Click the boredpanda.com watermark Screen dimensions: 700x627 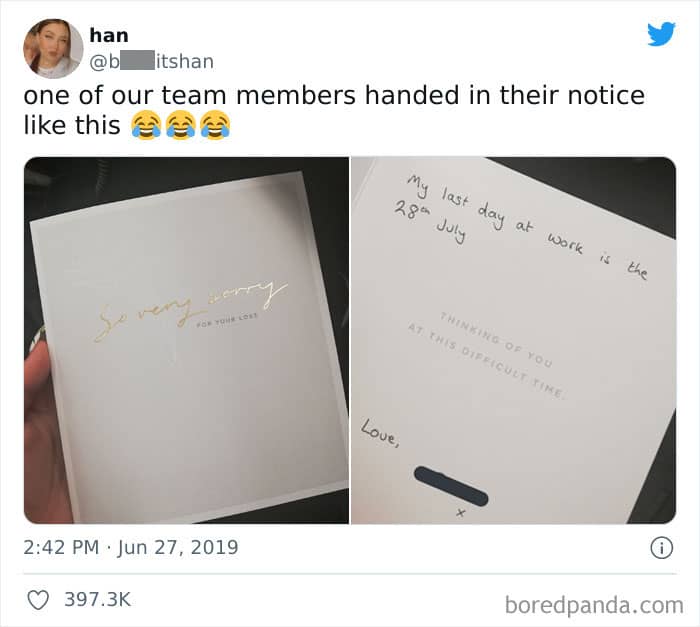[594, 605]
